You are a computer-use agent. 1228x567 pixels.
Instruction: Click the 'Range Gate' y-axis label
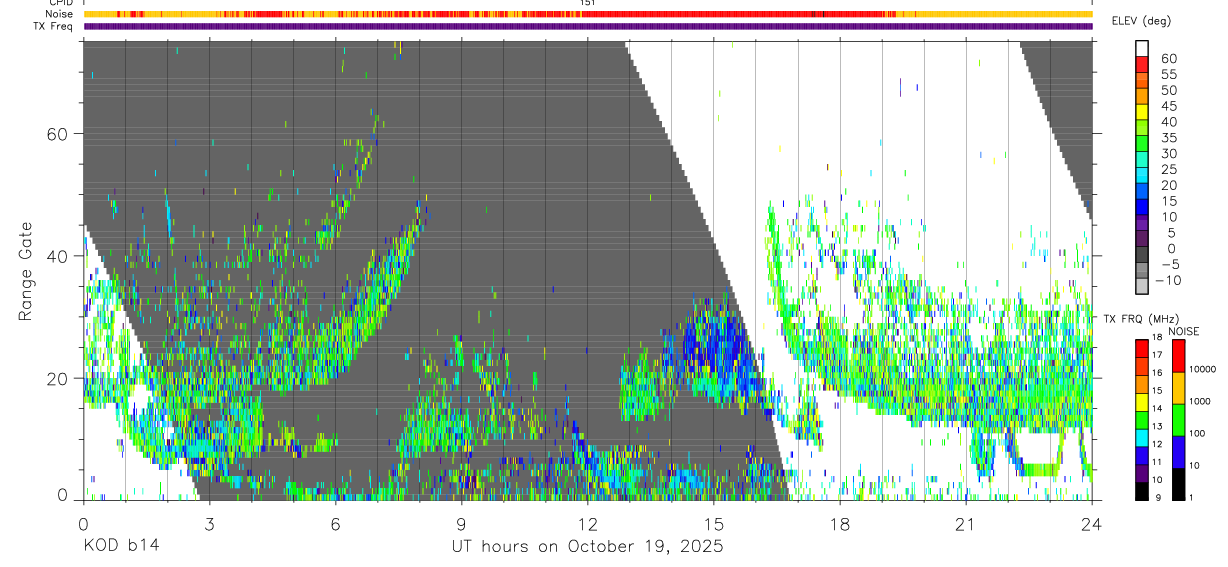tap(25, 271)
